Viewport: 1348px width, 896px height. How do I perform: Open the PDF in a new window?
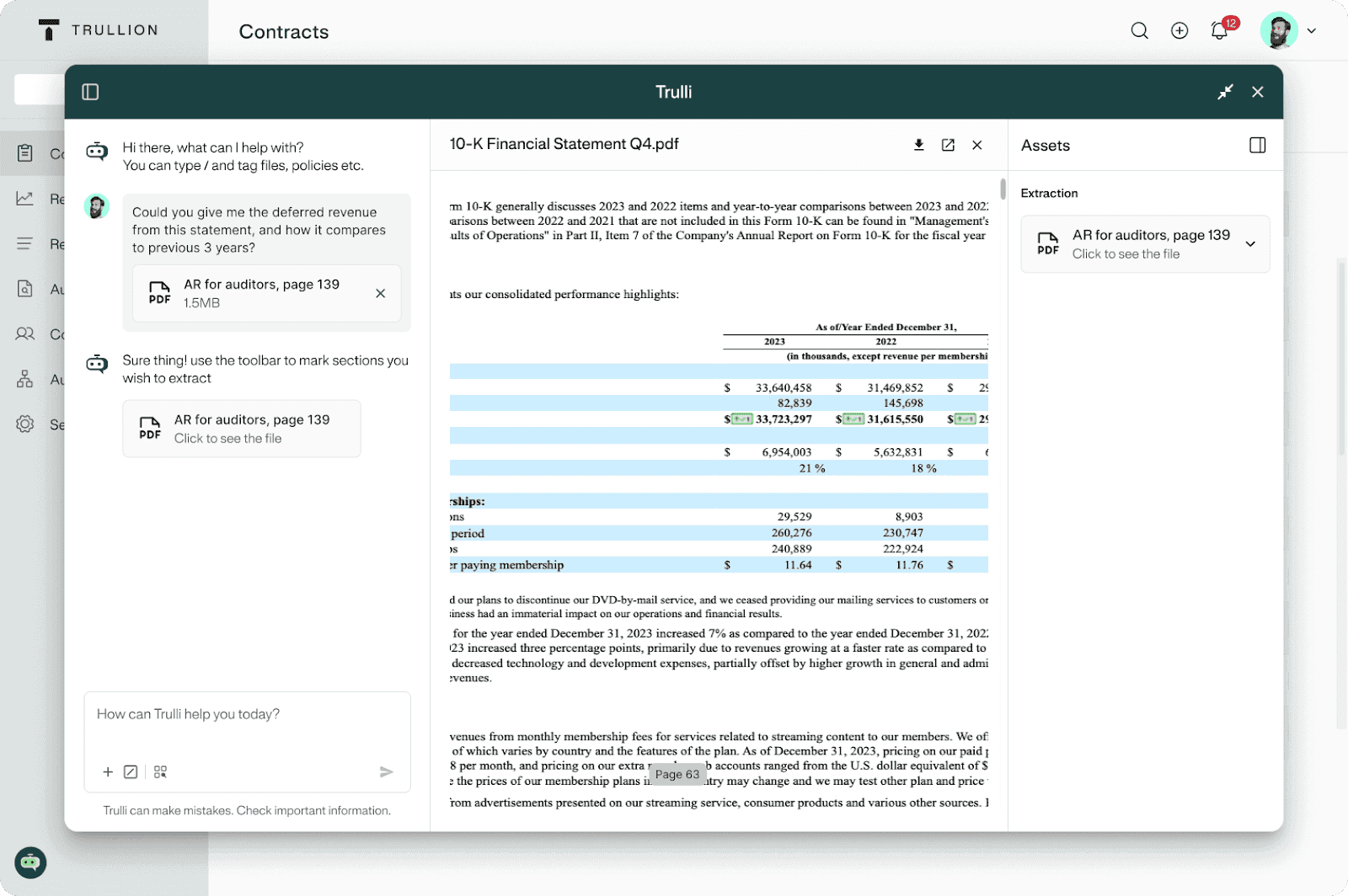click(948, 145)
